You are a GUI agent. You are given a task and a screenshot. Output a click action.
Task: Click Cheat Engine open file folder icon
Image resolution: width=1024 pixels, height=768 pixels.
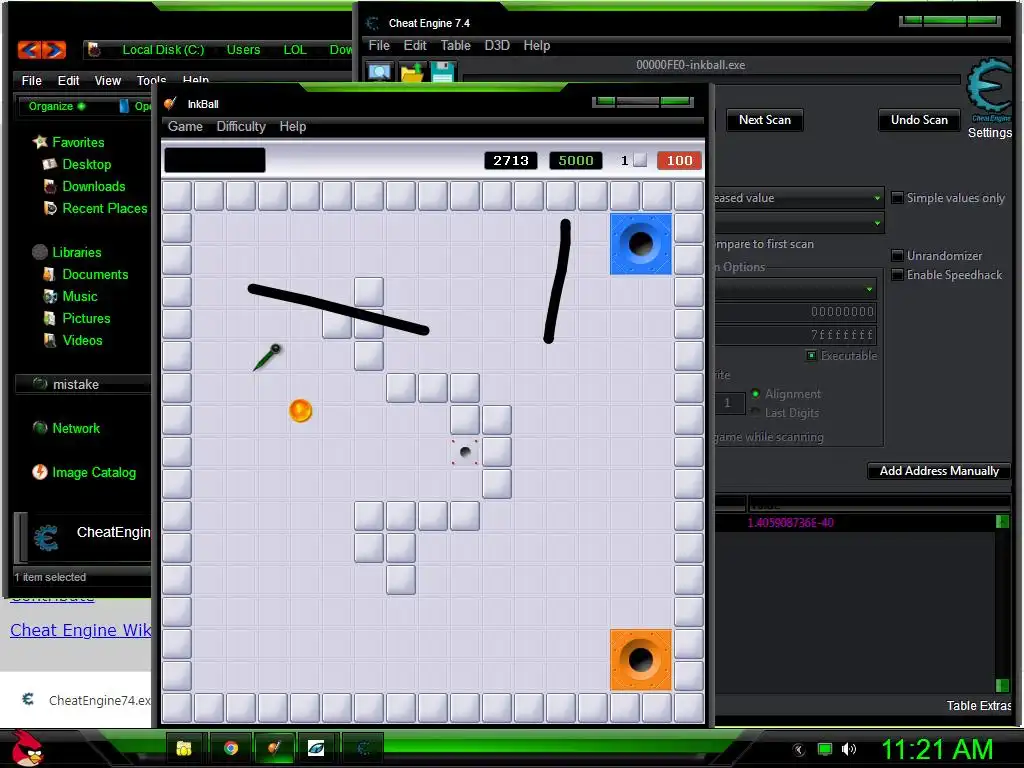412,72
